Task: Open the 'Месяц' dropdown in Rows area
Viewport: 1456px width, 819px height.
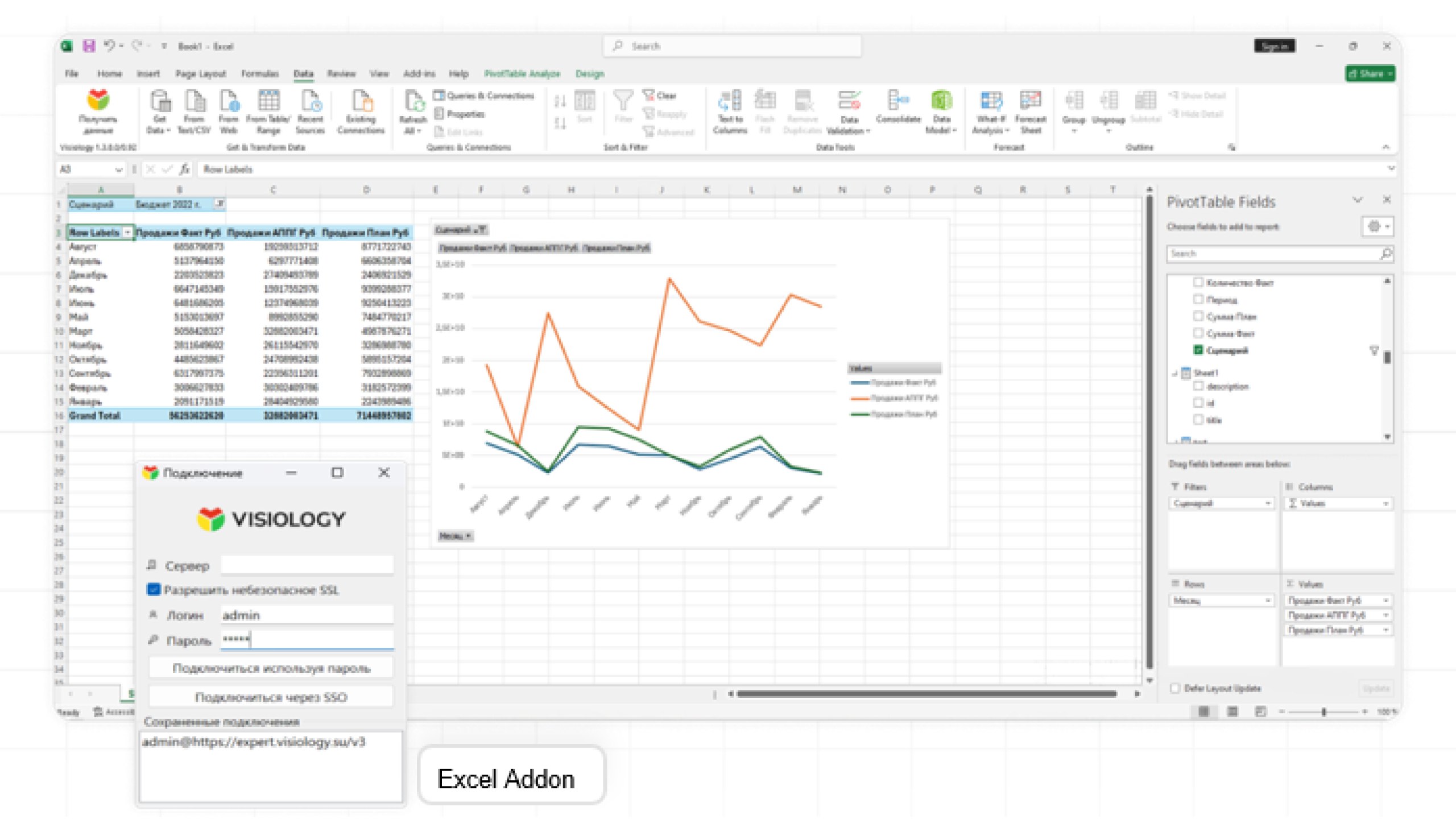Action: pos(1267,601)
